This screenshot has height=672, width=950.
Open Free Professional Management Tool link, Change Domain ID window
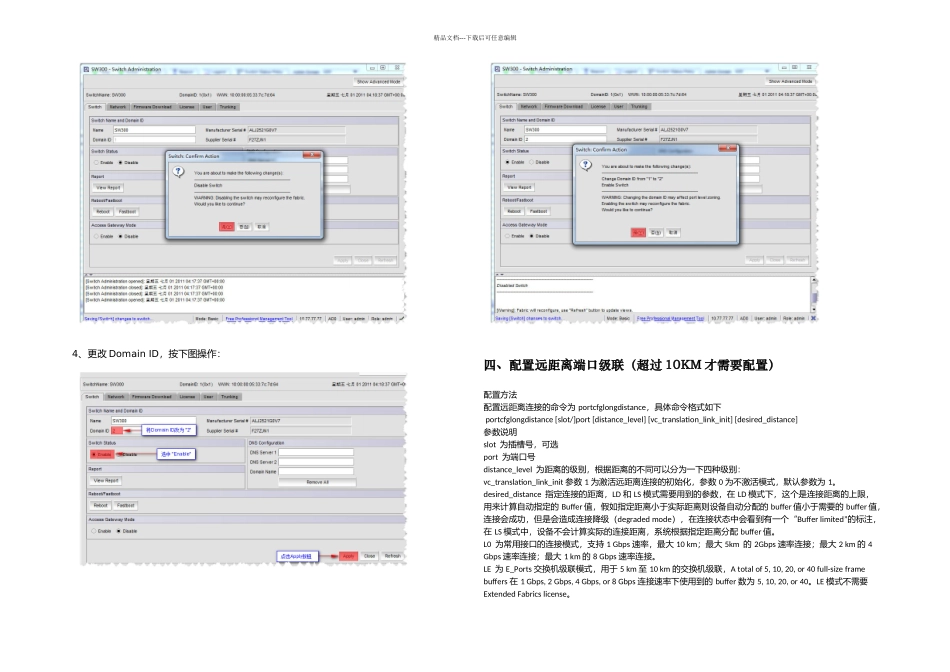671,318
